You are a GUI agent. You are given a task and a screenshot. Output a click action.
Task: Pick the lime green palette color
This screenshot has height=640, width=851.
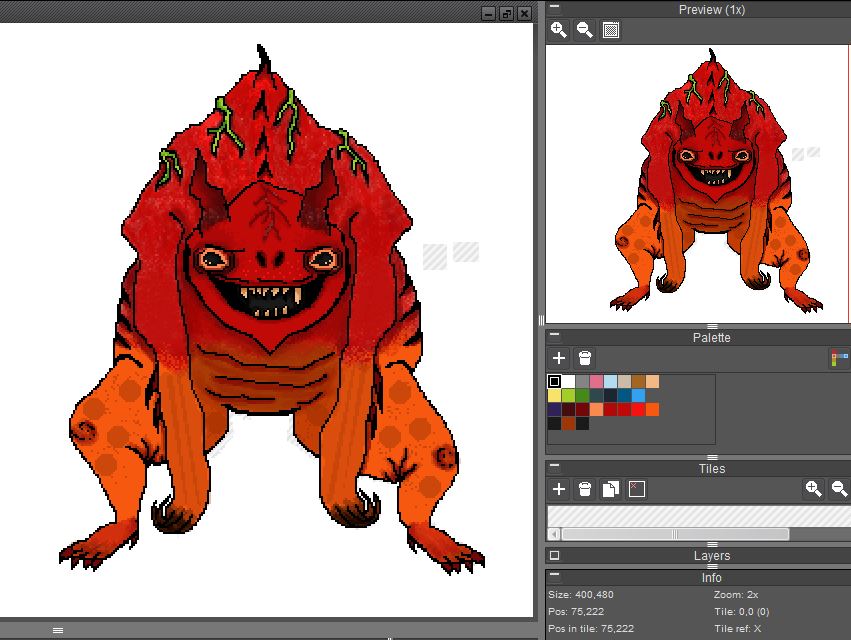click(569, 396)
